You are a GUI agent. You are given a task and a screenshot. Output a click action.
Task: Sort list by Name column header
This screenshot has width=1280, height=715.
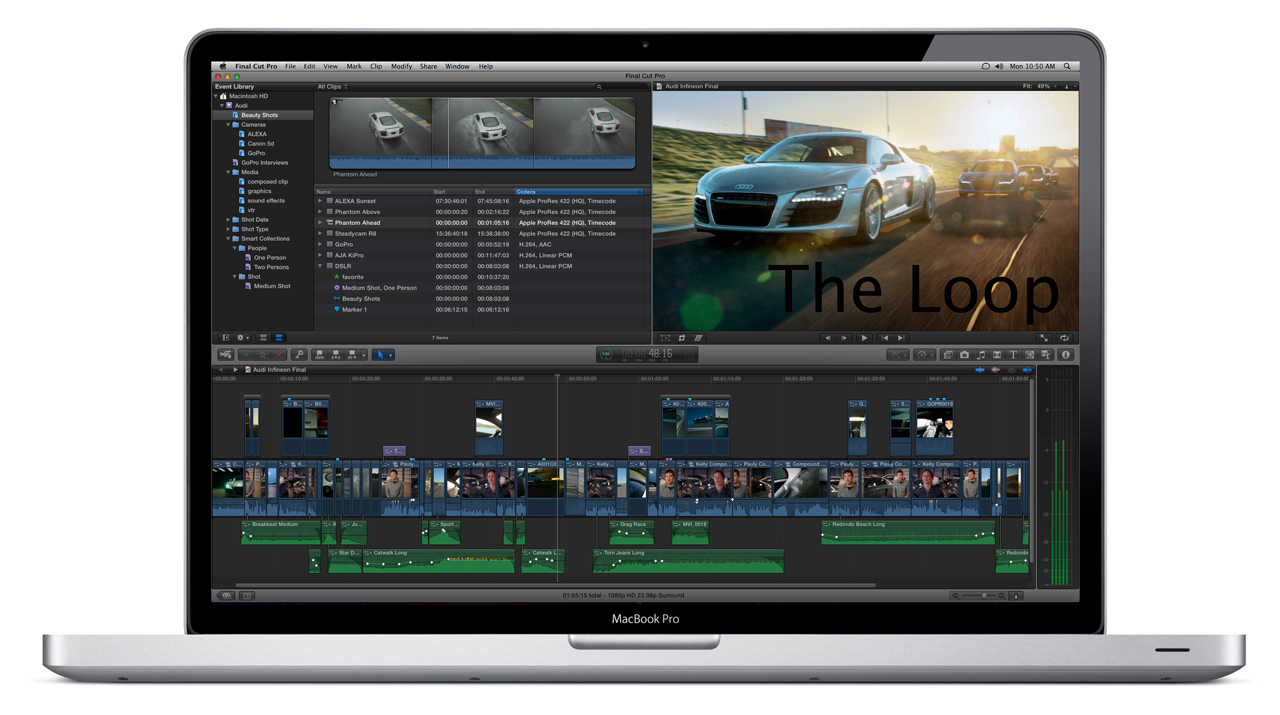(x=373, y=191)
